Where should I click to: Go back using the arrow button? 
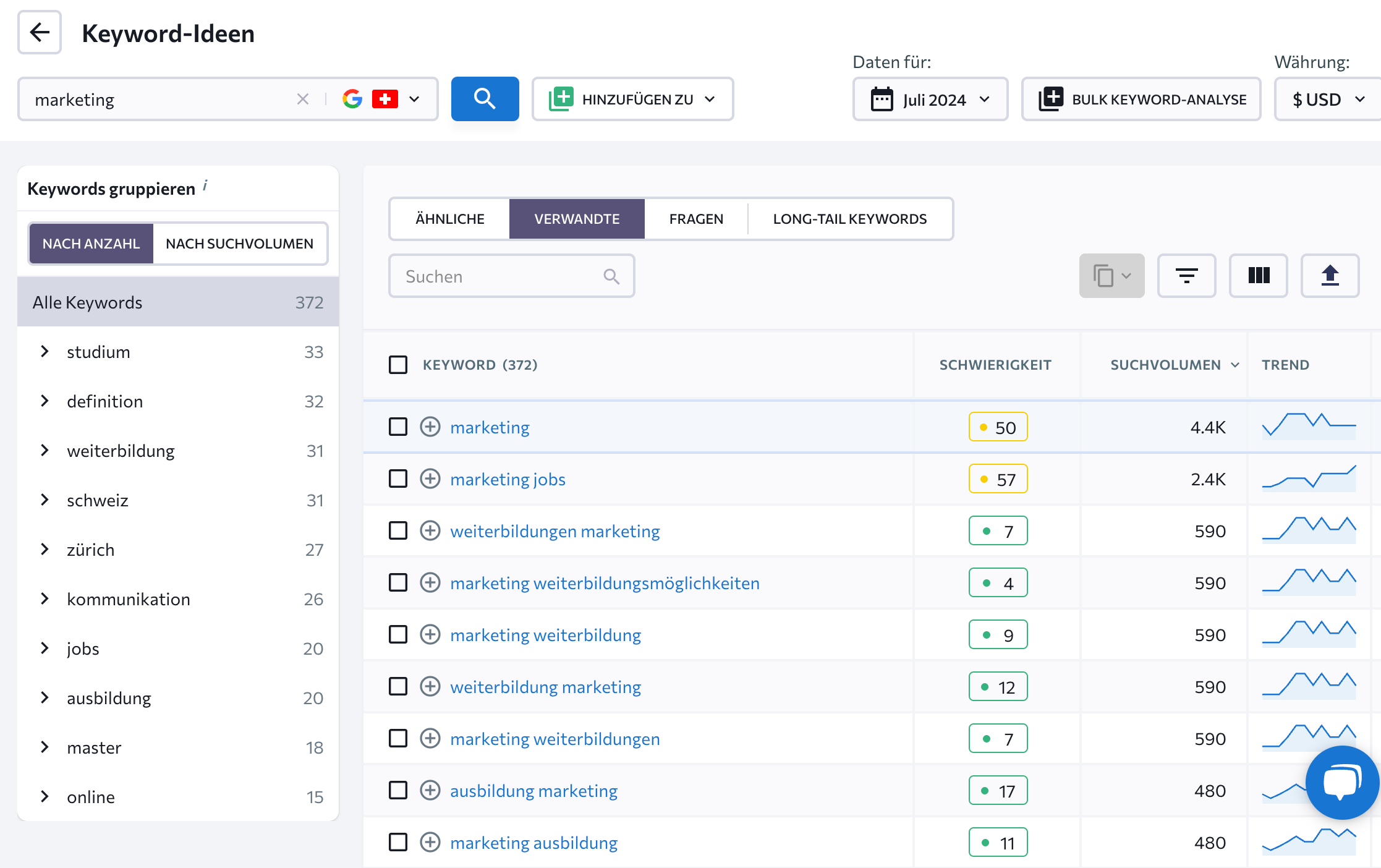tap(40, 32)
